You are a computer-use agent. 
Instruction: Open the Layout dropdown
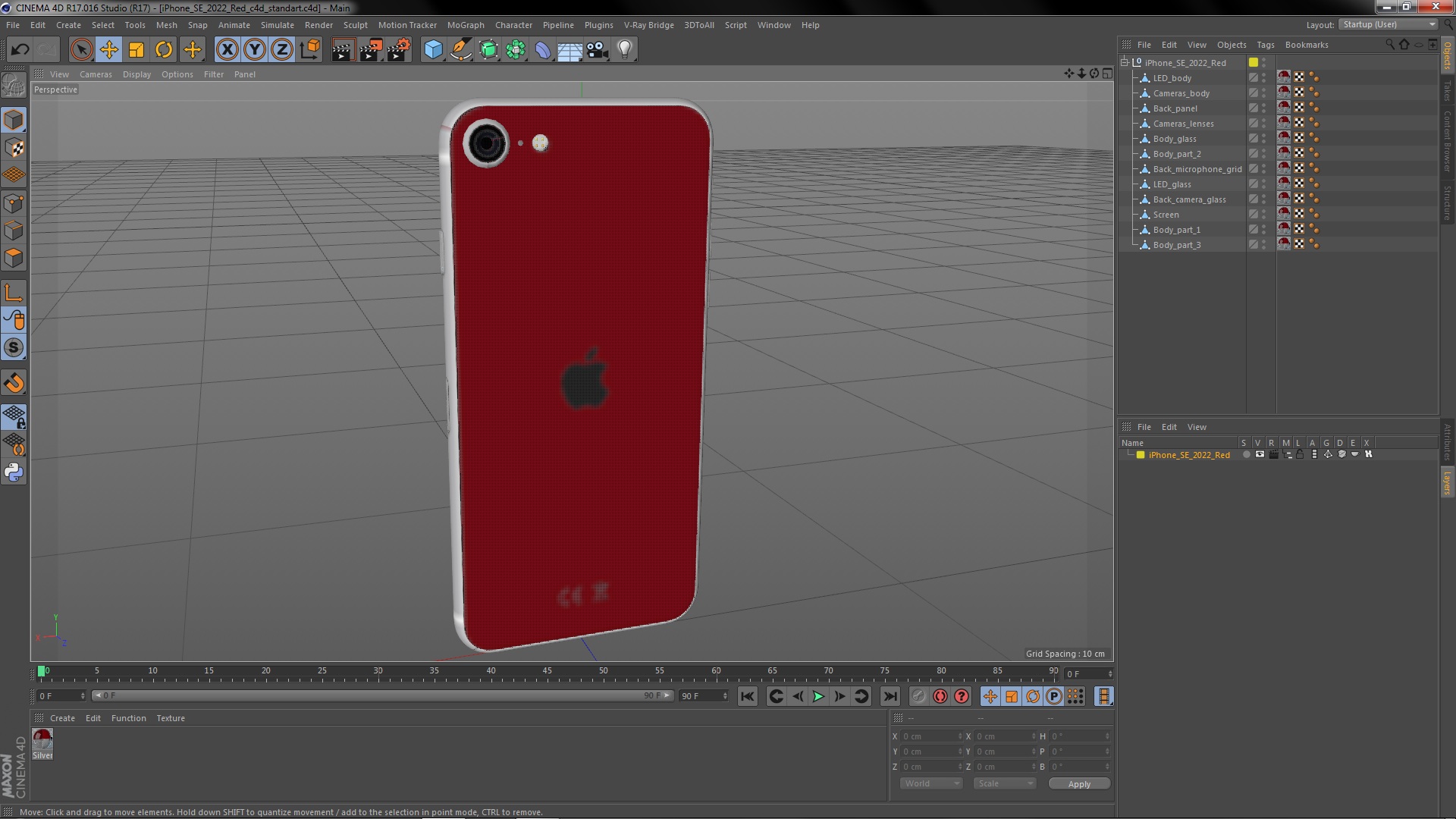tap(1388, 24)
